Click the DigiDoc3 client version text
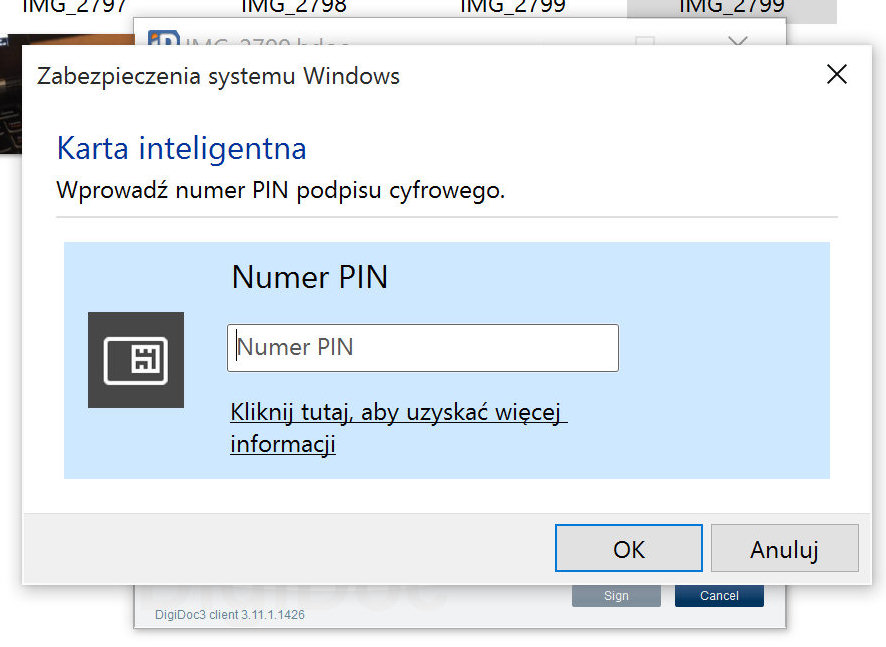Image resolution: width=886 pixels, height=647 pixels. (x=229, y=615)
